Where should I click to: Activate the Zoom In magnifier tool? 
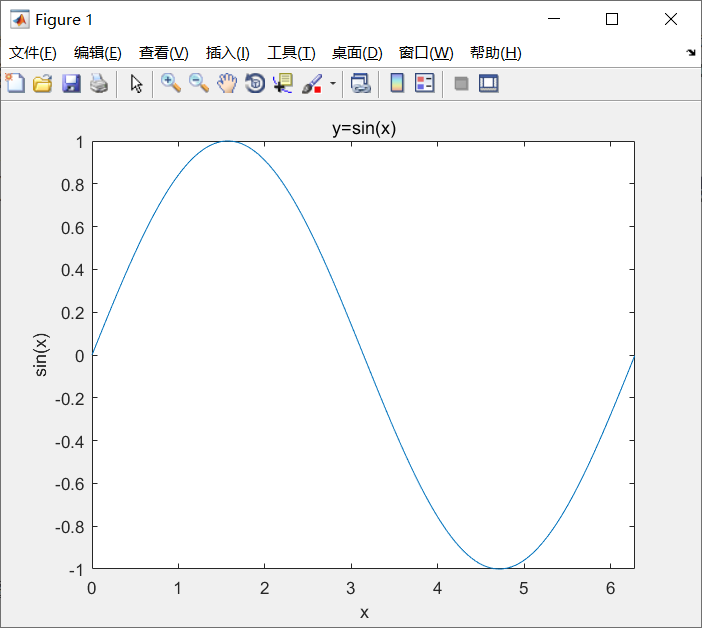click(x=171, y=83)
